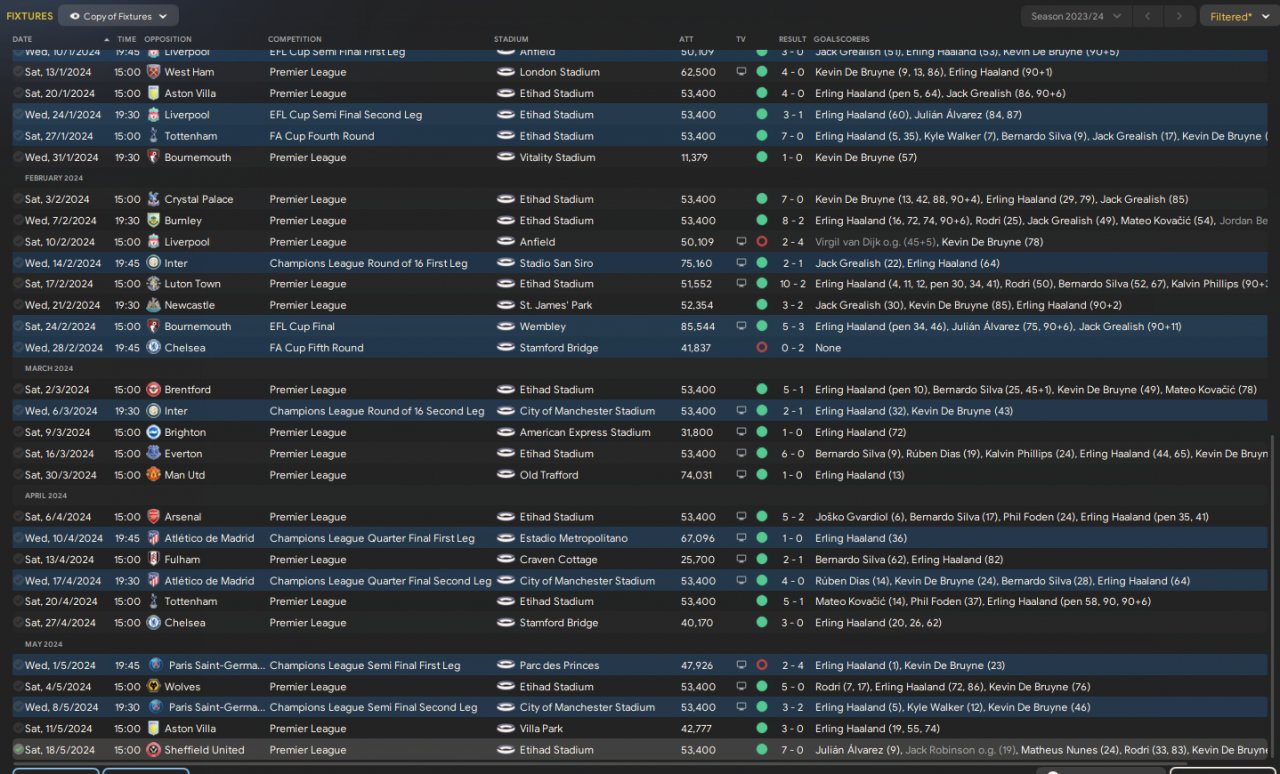Click the 85,544 attendance figure
Screen dimensions: 1280x774
698,326
